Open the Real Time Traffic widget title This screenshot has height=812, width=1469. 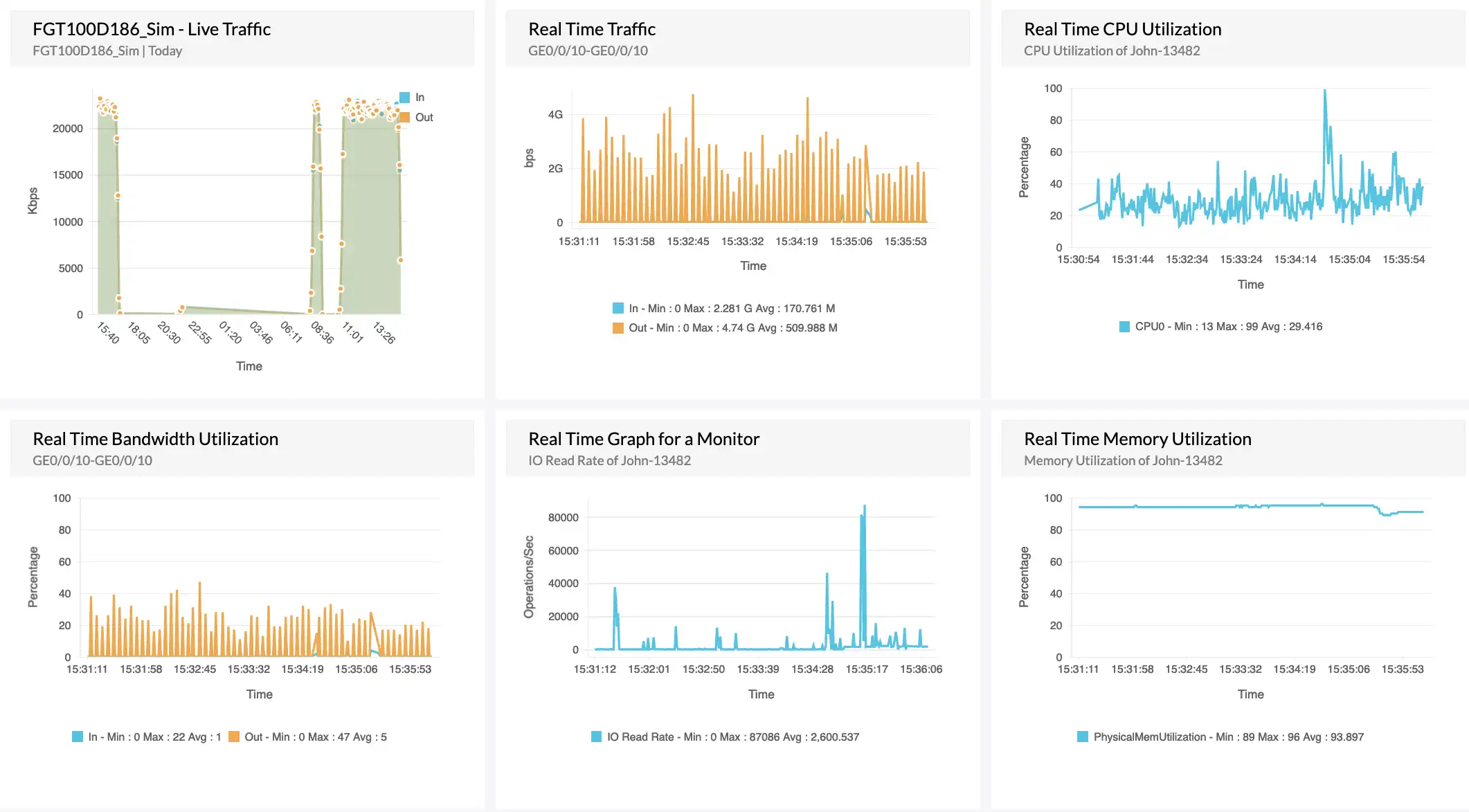point(592,29)
